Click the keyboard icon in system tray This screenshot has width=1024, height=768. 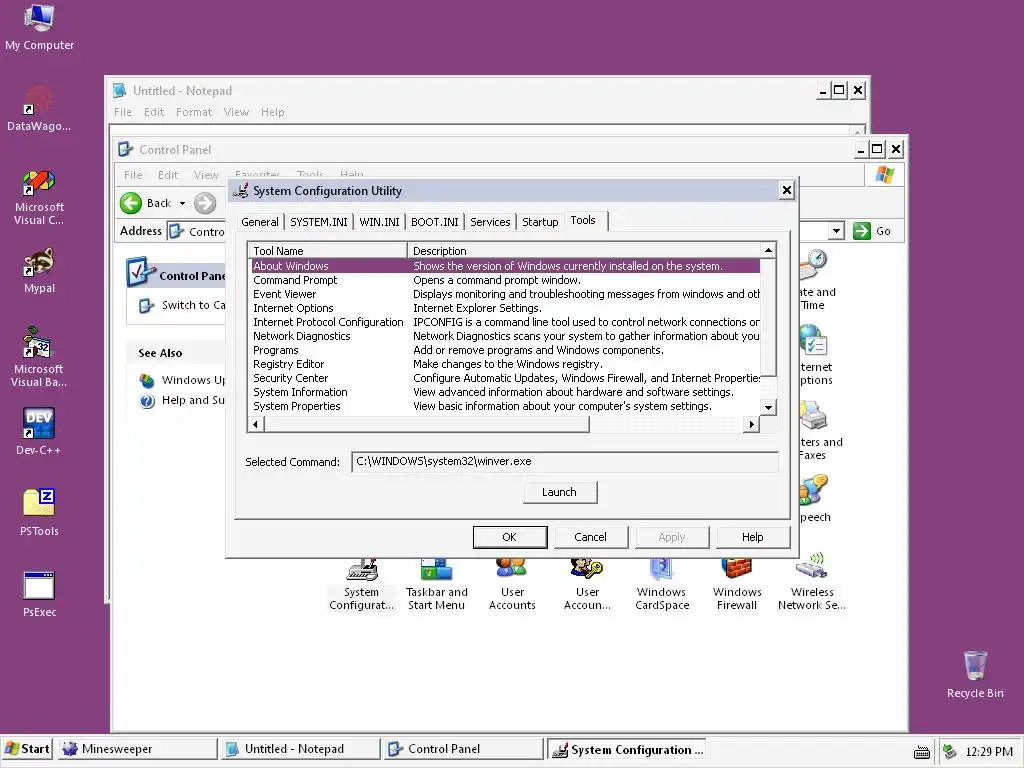[921, 752]
